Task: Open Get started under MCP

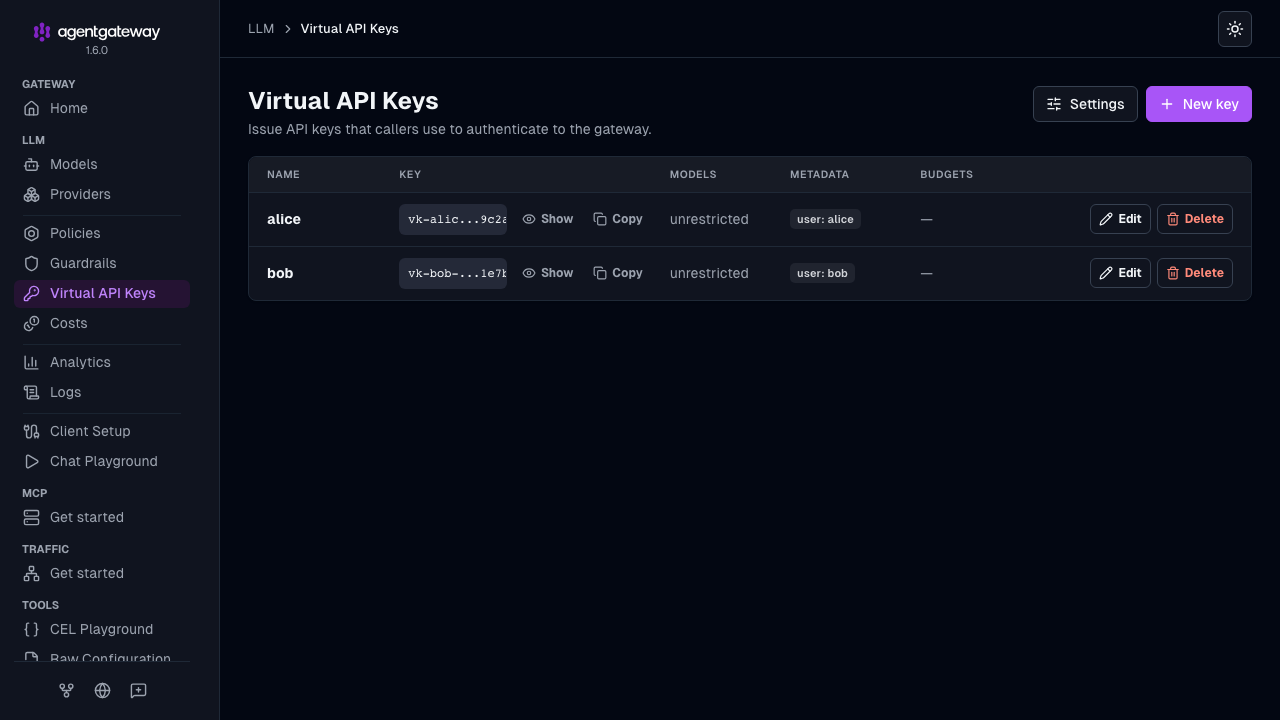Action: coord(102,517)
